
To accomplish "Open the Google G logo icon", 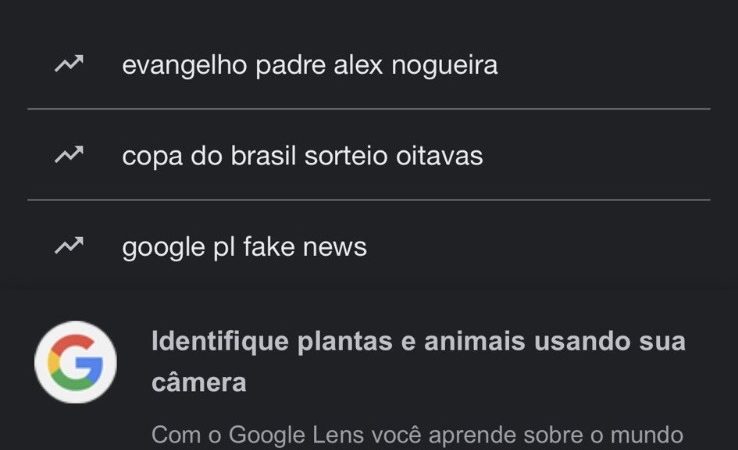I will click(x=75, y=362).
